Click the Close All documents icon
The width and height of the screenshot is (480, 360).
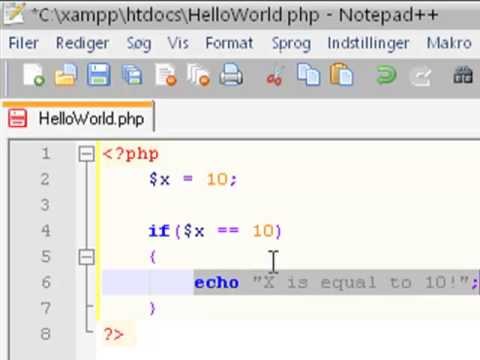198,75
